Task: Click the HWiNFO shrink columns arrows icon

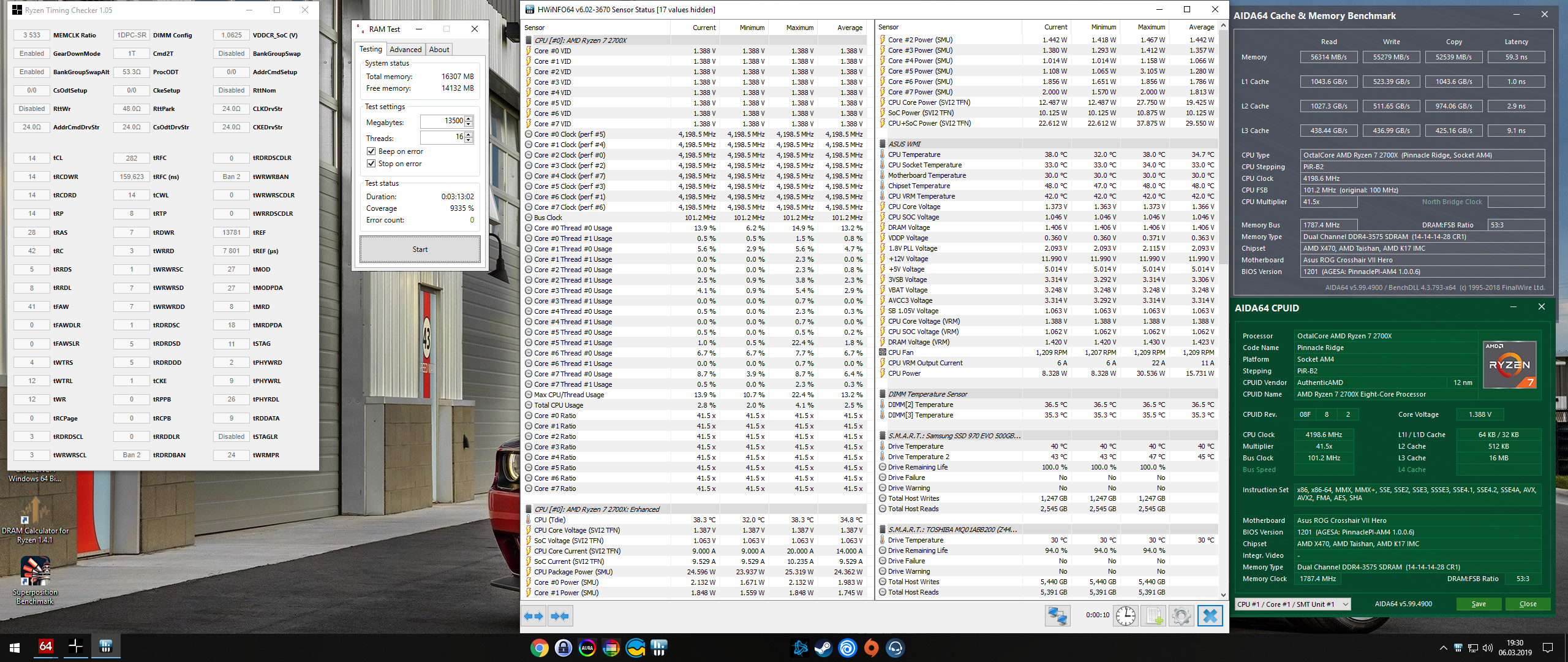Action: pos(560,616)
